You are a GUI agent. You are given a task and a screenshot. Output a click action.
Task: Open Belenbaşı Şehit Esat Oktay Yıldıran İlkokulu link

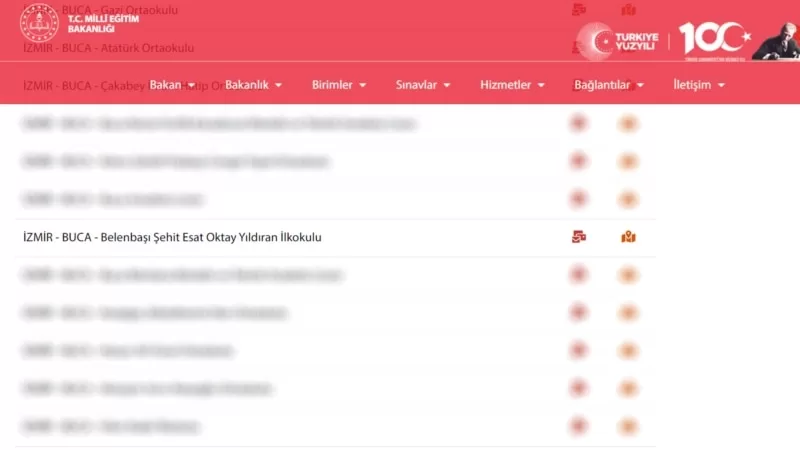pos(172,237)
